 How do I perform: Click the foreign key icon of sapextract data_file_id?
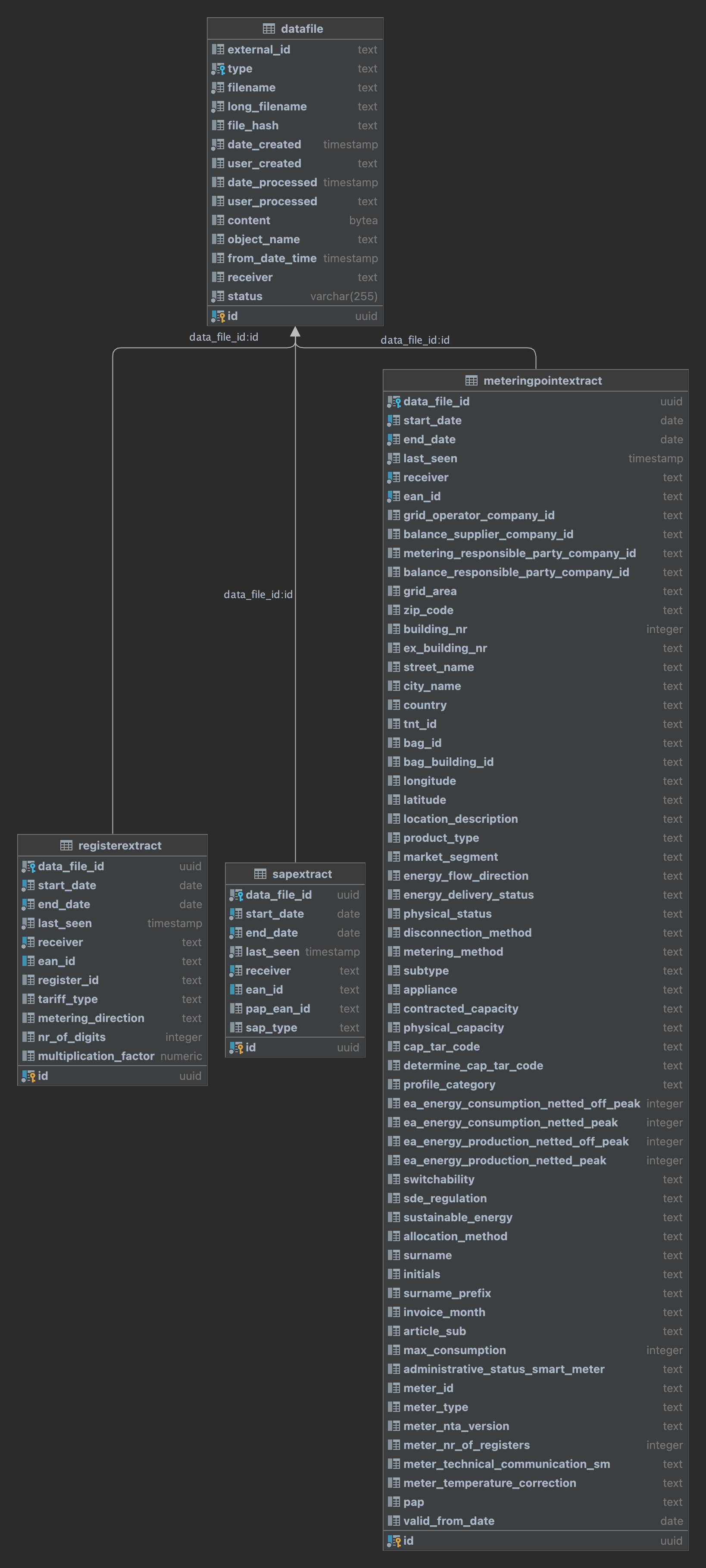[x=236, y=895]
